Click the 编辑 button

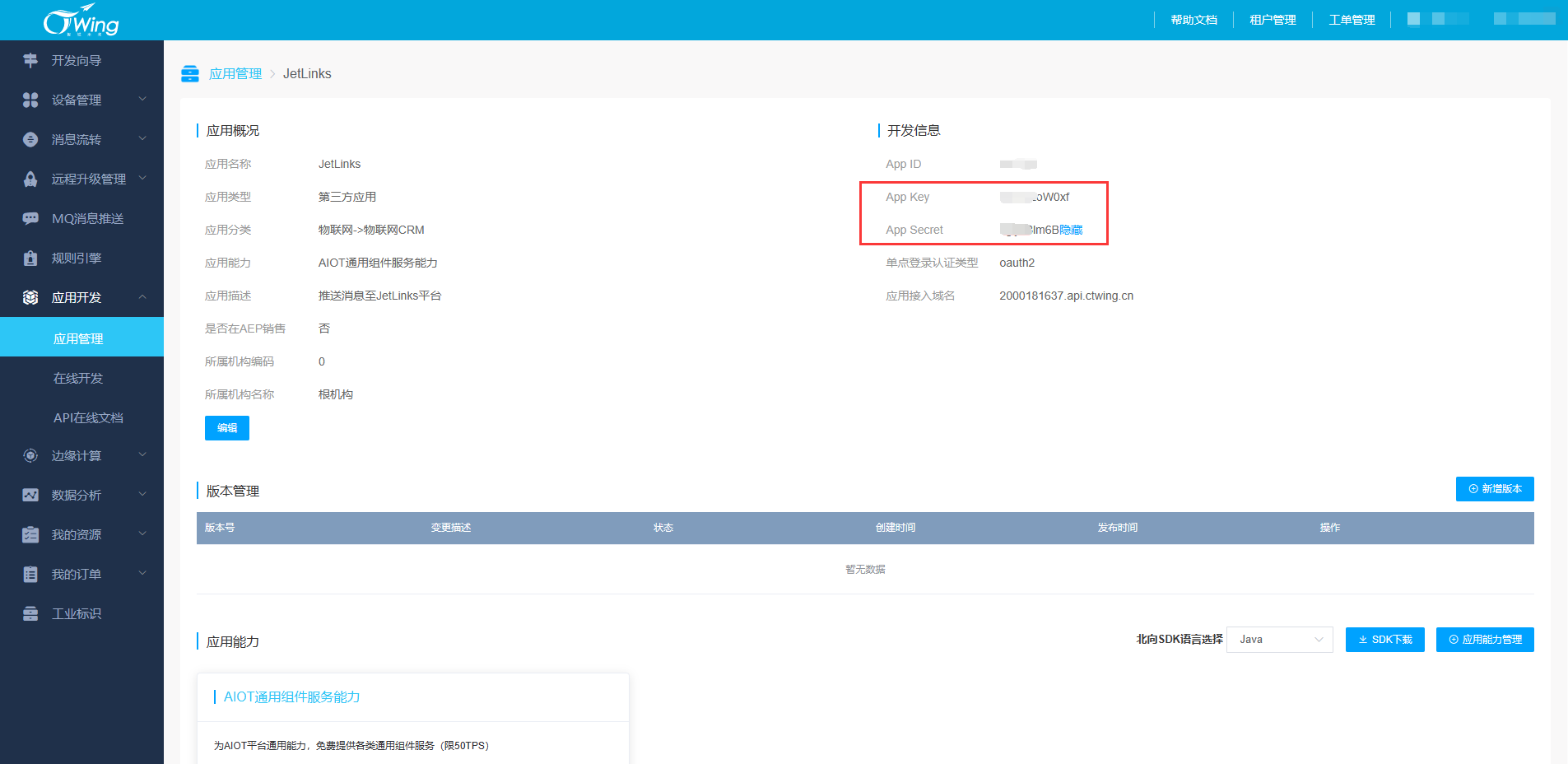click(226, 428)
